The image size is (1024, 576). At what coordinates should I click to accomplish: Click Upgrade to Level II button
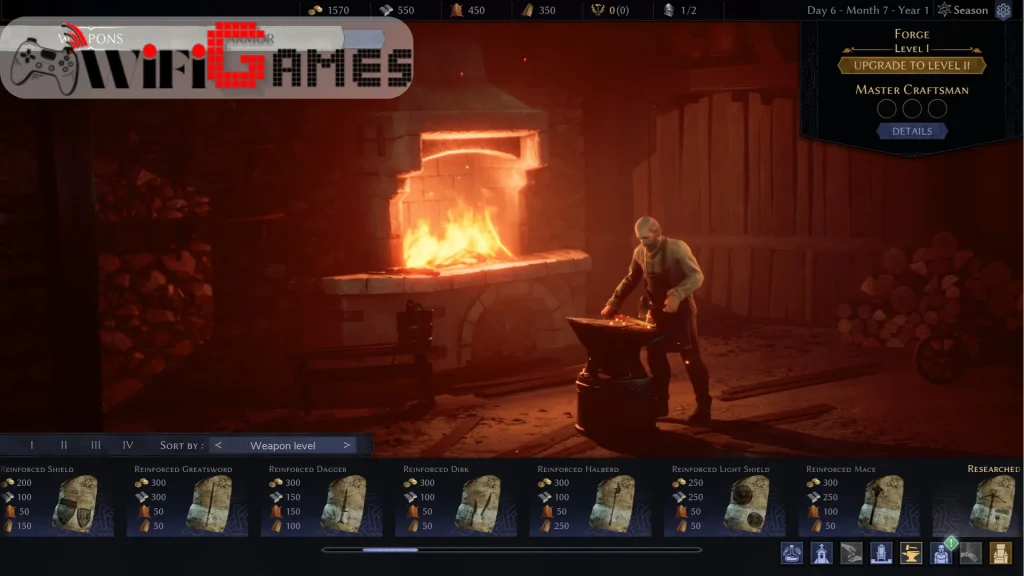pyautogui.click(x=912, y=65)
